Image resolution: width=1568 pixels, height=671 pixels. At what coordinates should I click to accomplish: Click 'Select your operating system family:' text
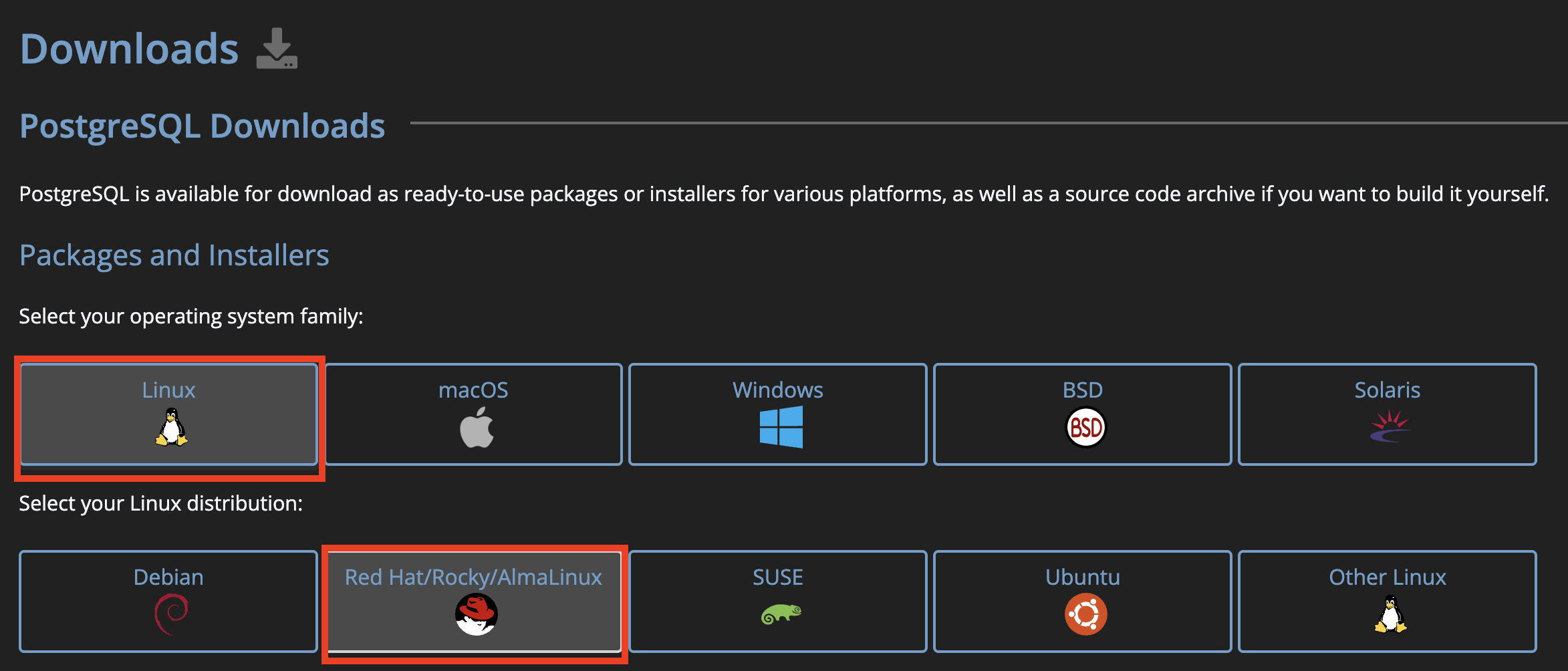[x=191, y=316]
